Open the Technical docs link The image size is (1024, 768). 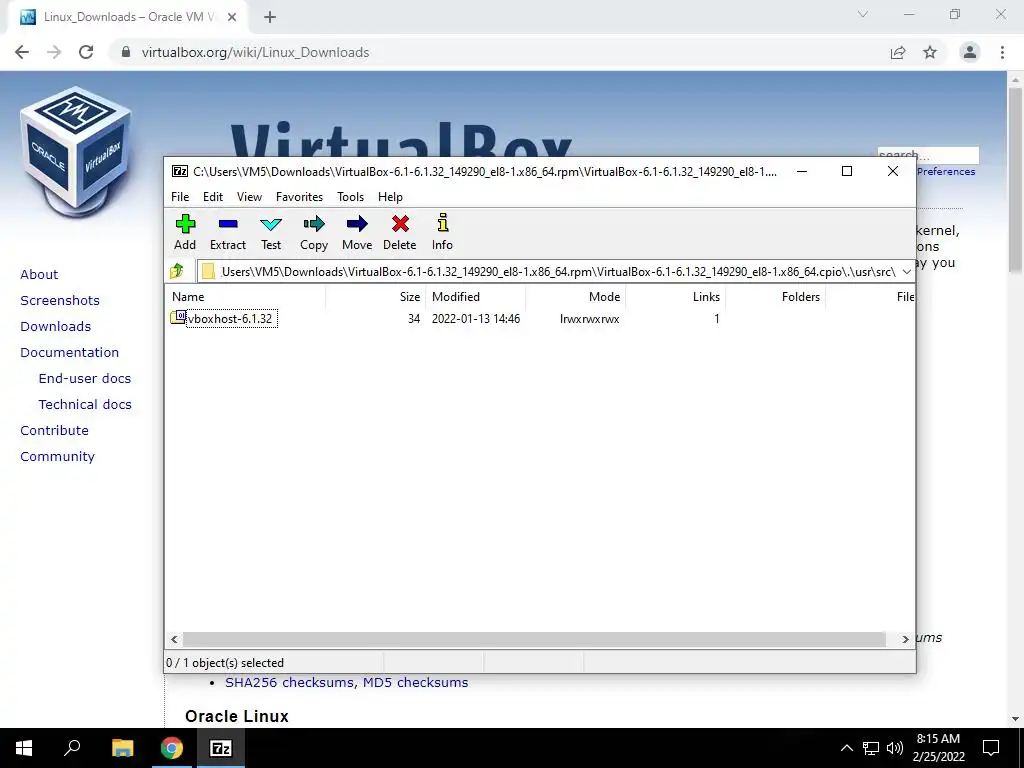click(x=85, y=404)
